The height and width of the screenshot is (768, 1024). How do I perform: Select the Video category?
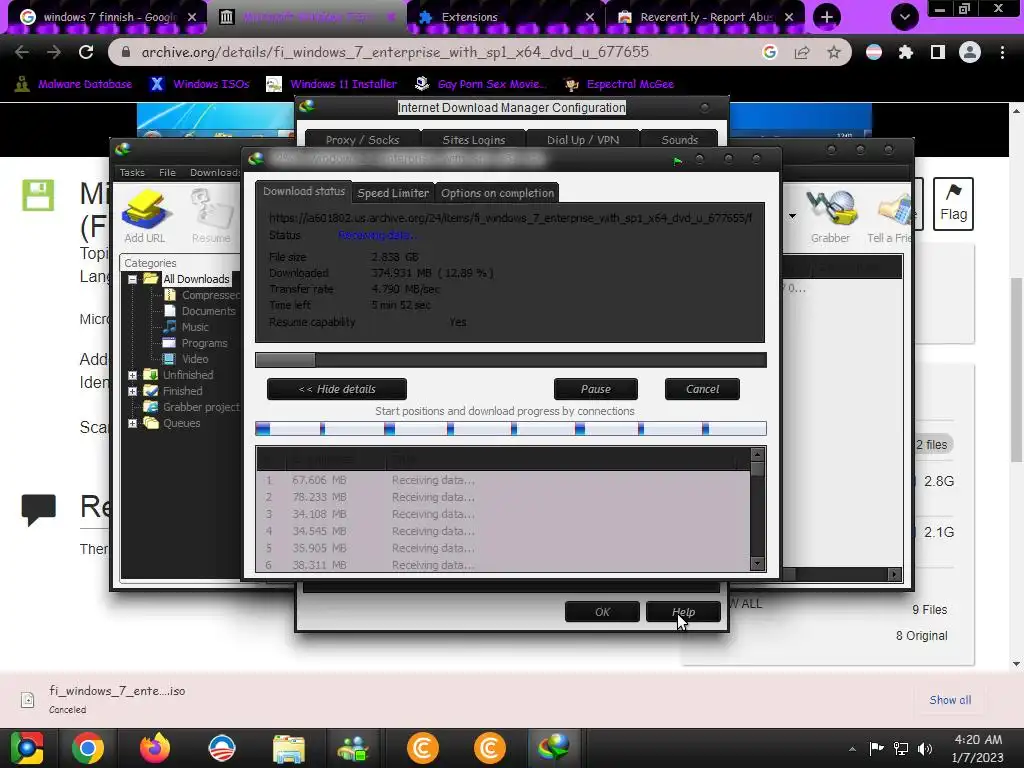tap(186, 359)
